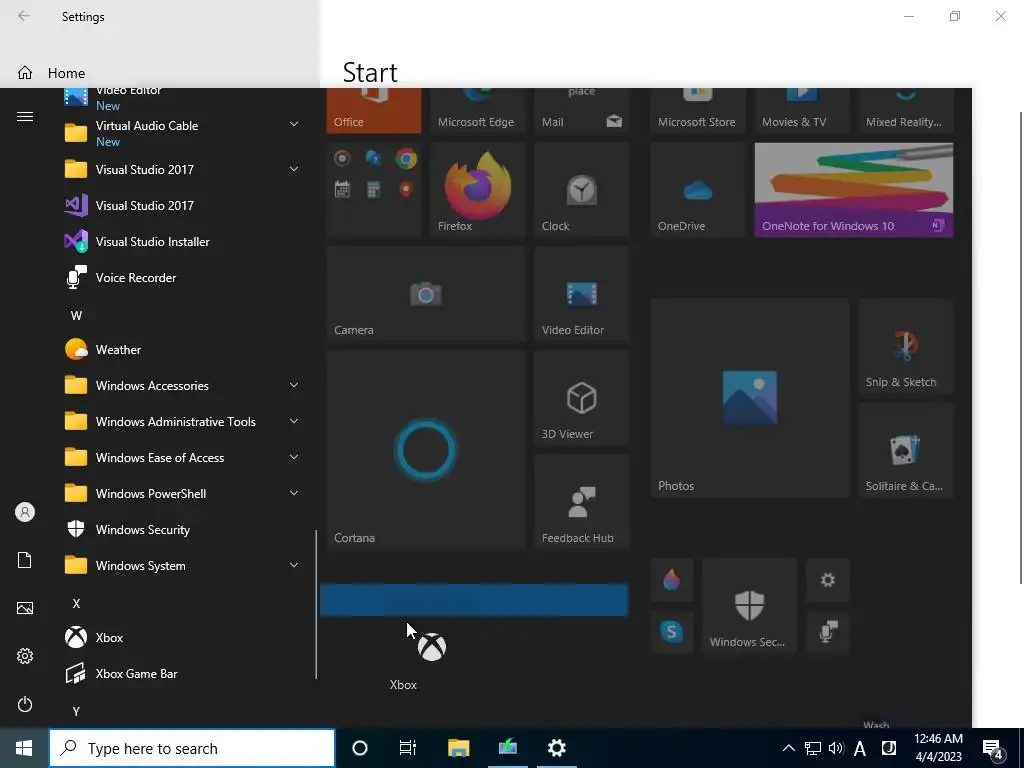1024x768 pixels.
Task: Open the OneDrive tile
Action: click(697, 189)
